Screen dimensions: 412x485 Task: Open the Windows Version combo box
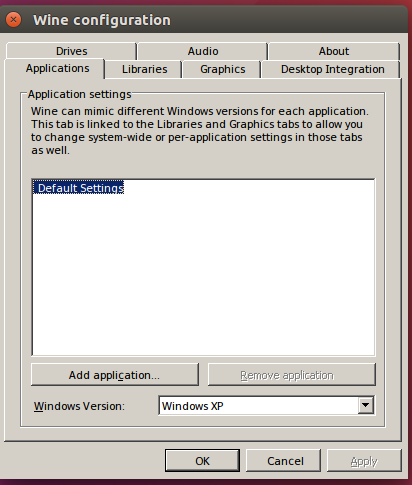coord(267,406)
